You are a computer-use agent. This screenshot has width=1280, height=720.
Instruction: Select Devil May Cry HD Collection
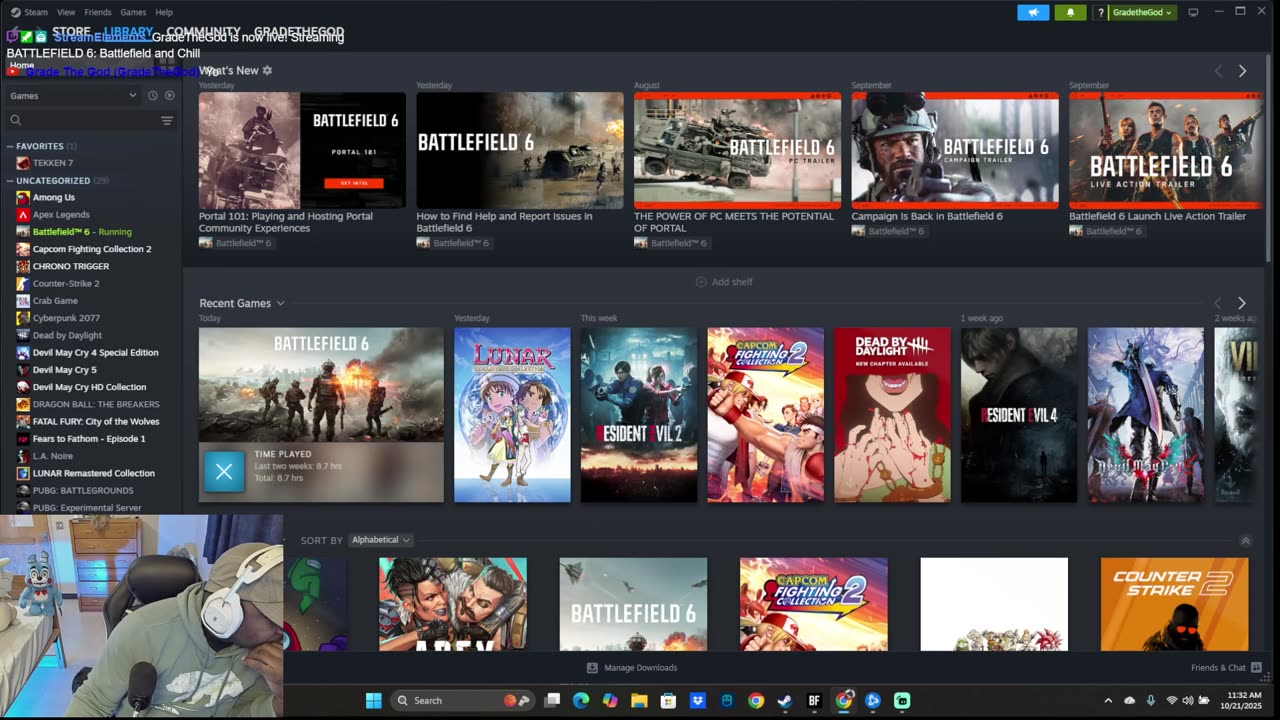pyautogui.click(x=89, y=387)
